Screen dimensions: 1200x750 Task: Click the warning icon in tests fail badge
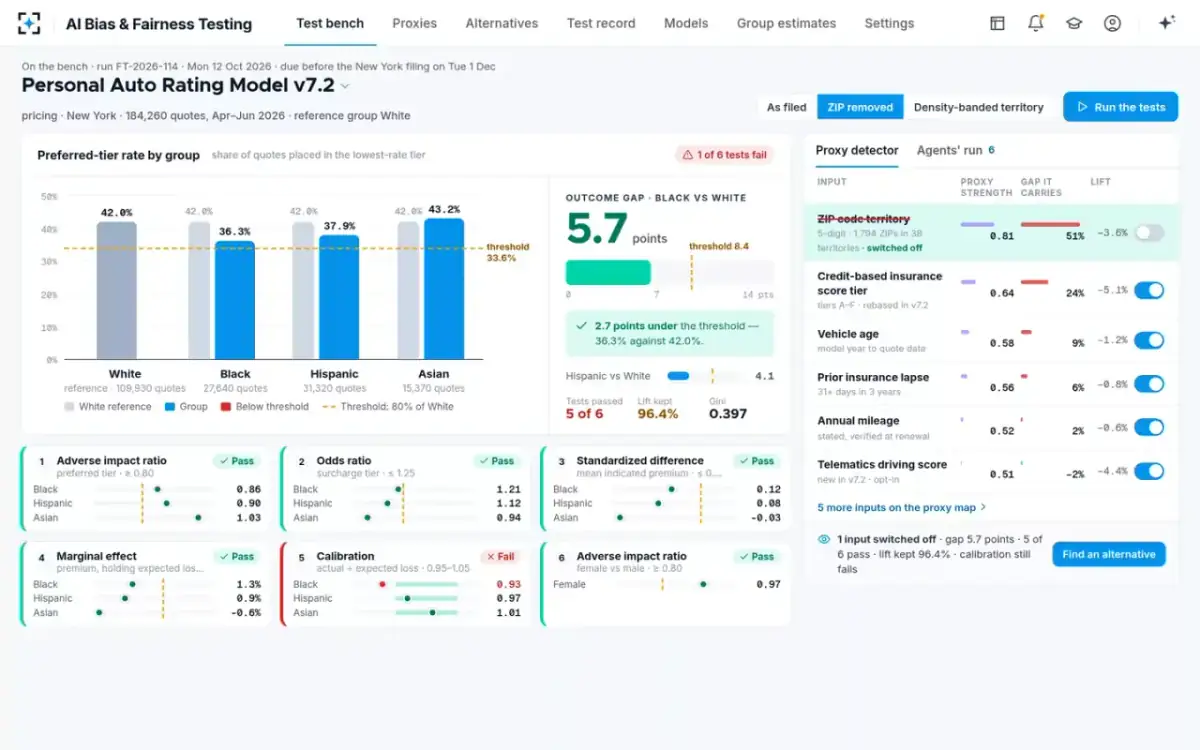688,155
